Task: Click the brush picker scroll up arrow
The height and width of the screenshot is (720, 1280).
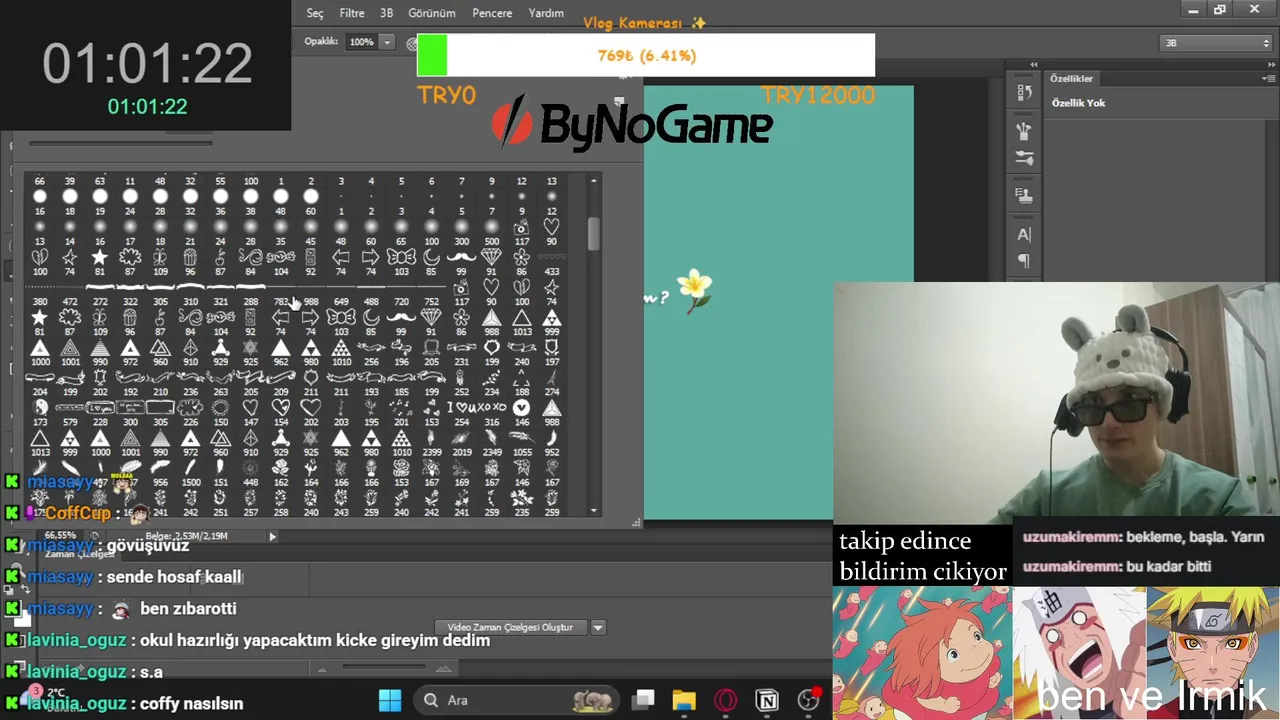Action: pyautogui.click(x=594, y=181)
